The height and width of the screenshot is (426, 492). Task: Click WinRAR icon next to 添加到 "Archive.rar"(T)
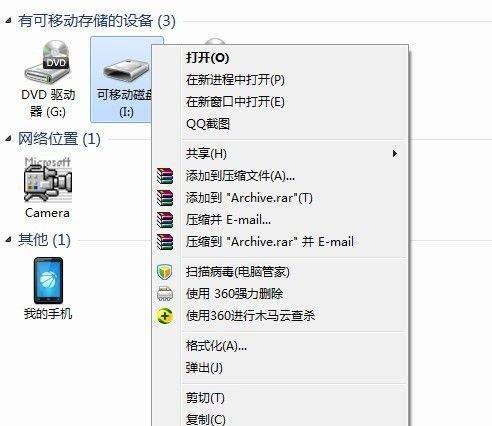coord(165,198)
